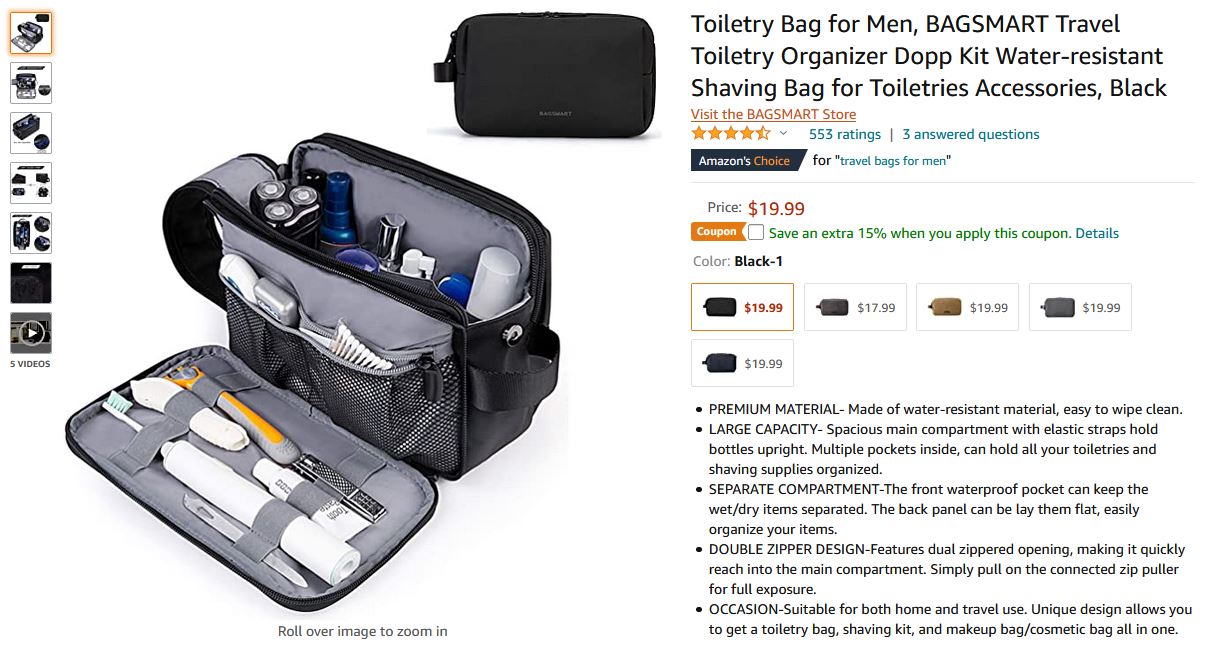Select the first product thumbnail image
The height and width of the screenshot is (653, 1212).
point(30,33)
